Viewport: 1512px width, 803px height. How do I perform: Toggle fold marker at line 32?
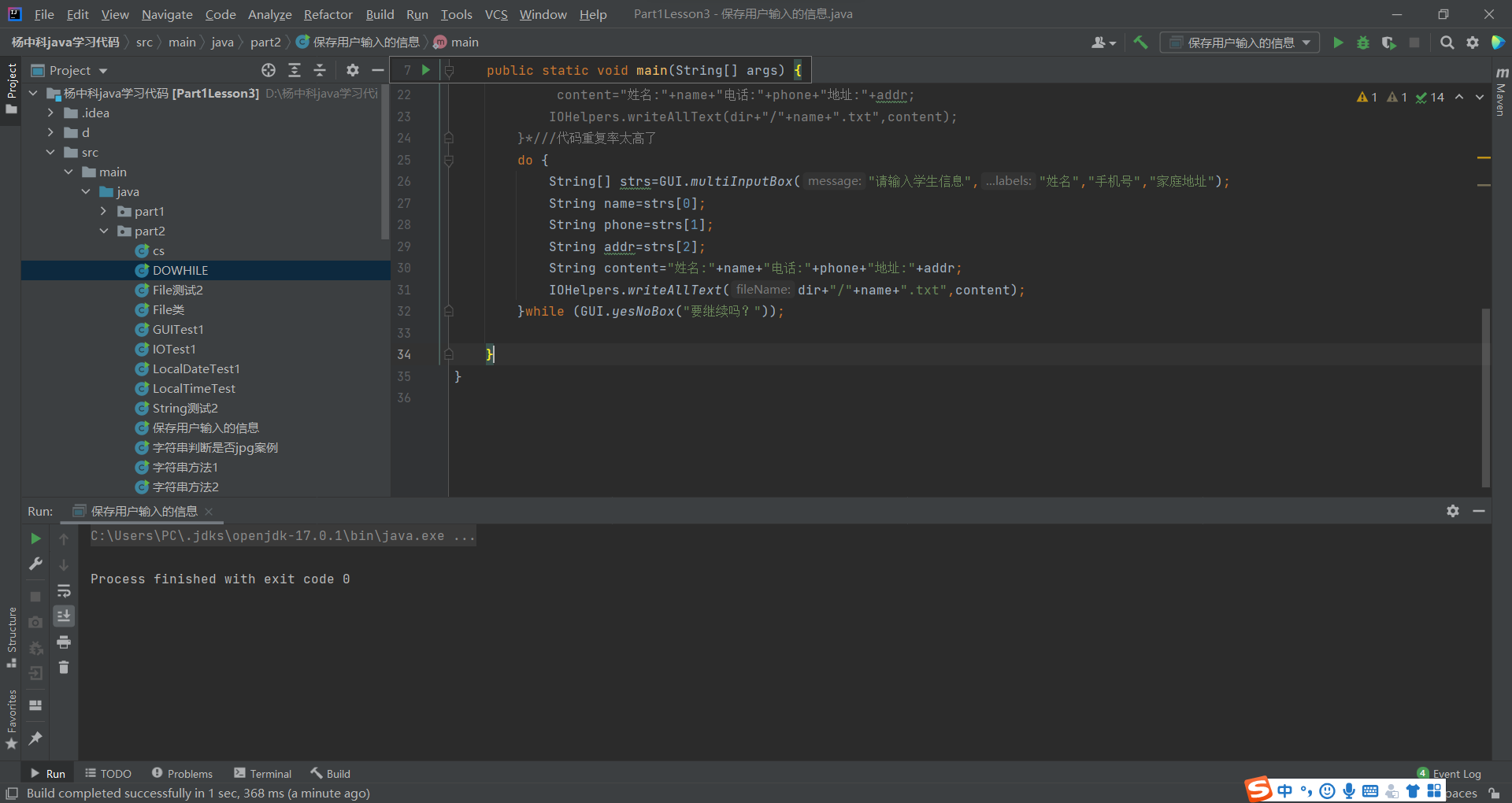tap(449, 311)
